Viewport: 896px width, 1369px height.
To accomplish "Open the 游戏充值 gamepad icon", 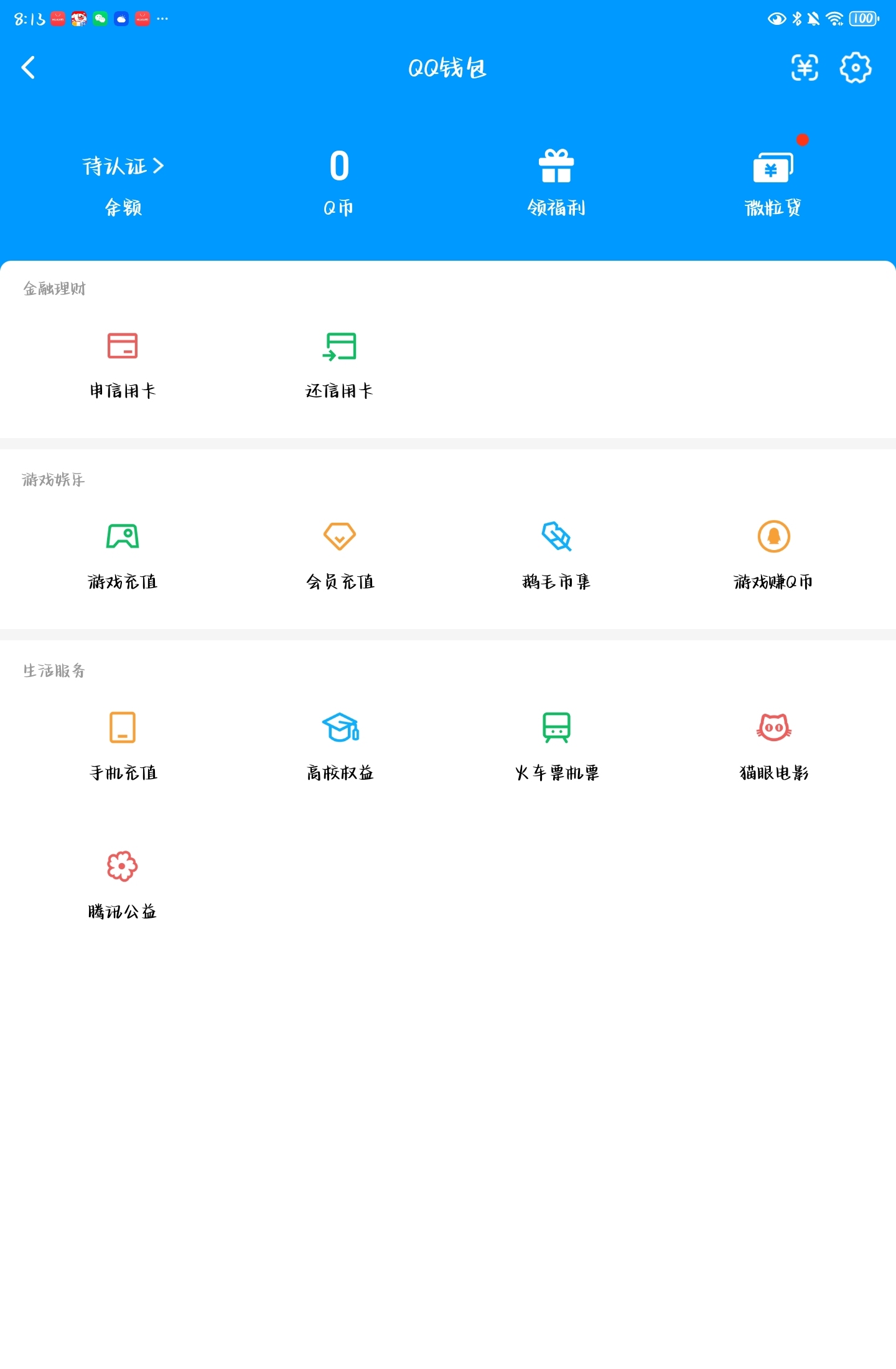I will (x=123, y=536).
